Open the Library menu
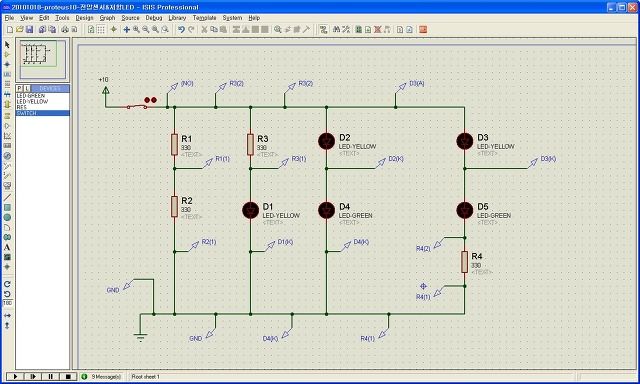Screen dimensions: 640x384 (177, 18)
